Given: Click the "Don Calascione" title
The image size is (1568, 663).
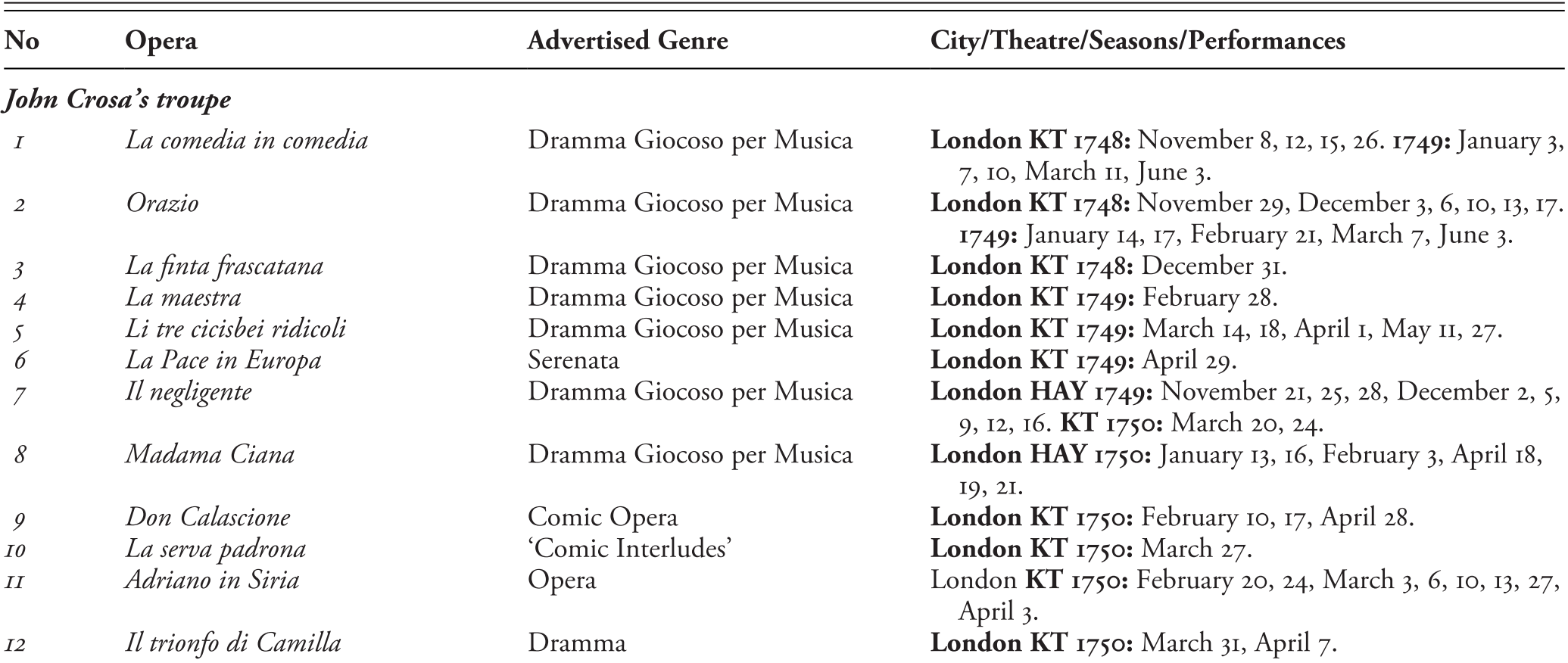Looking at the screenshot, I should point(207,518).
